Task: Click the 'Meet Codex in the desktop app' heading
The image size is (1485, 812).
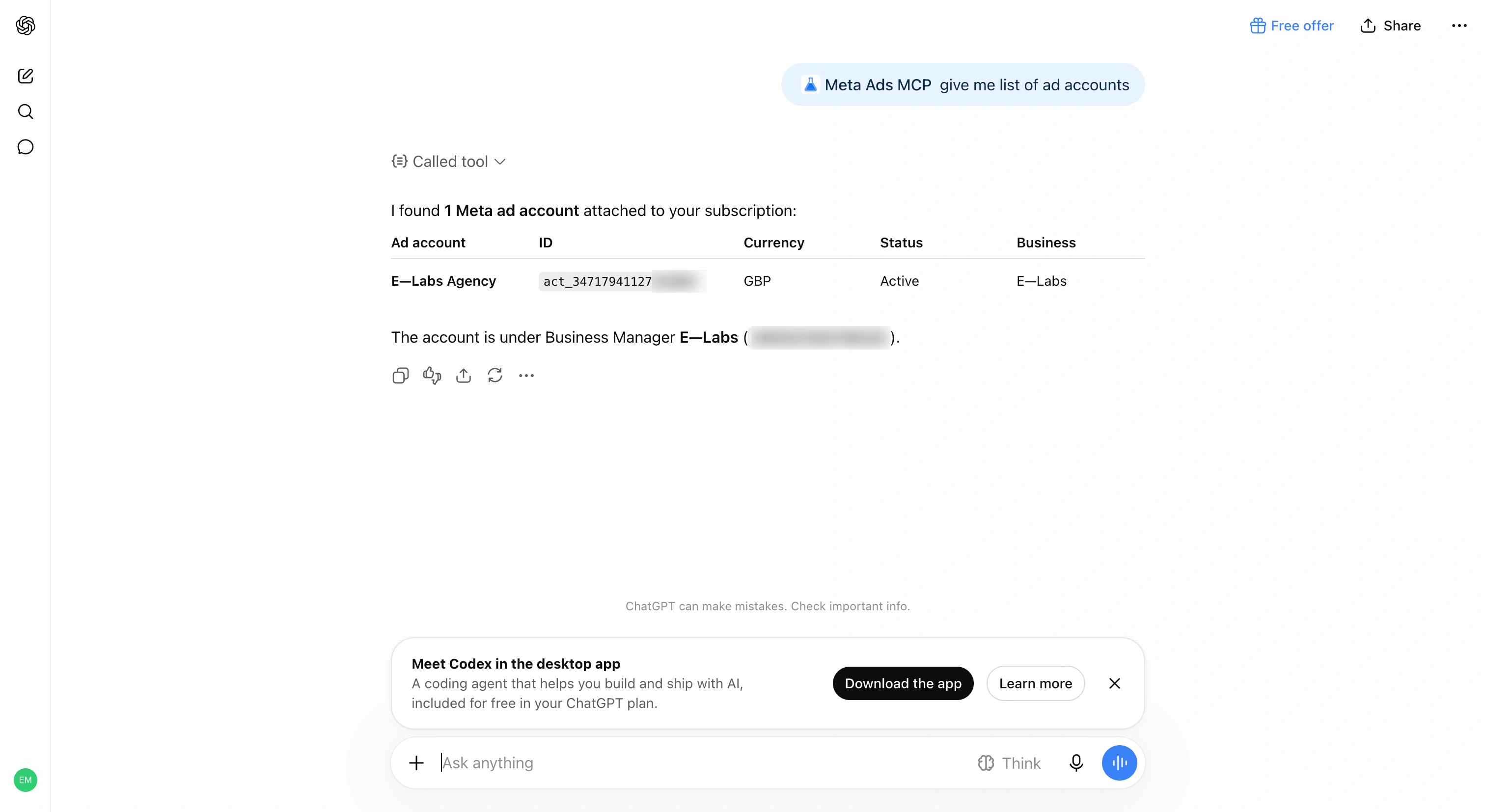Action: point(515,664)
